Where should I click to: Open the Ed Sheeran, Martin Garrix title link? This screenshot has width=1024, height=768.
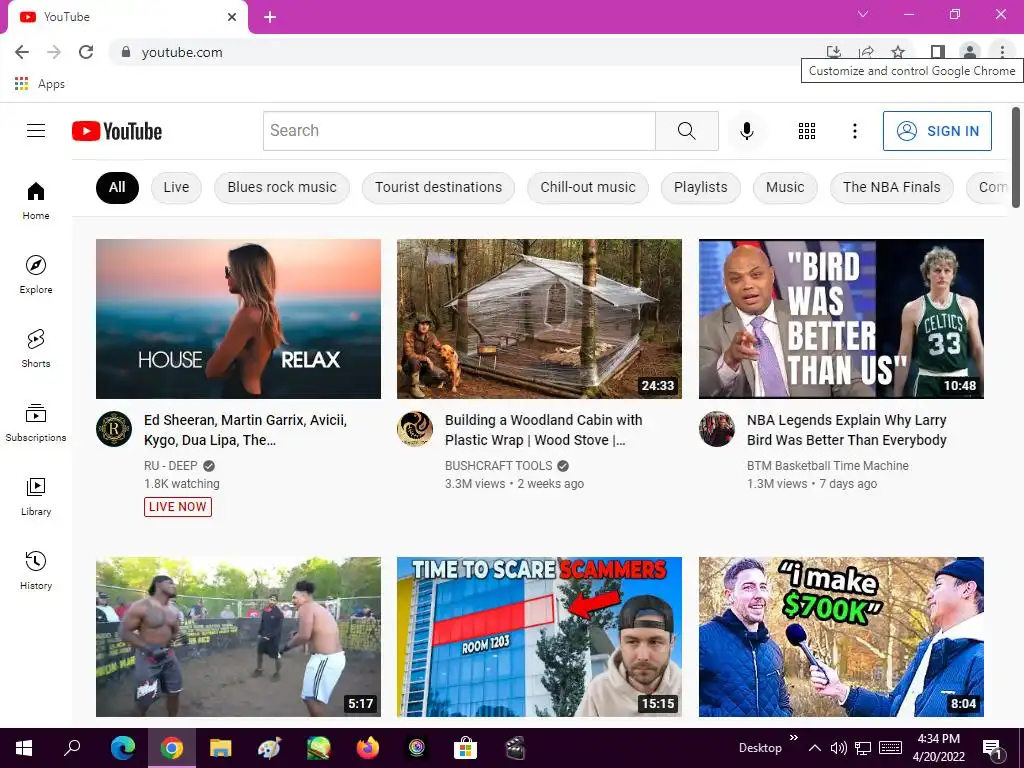[246, 430]
